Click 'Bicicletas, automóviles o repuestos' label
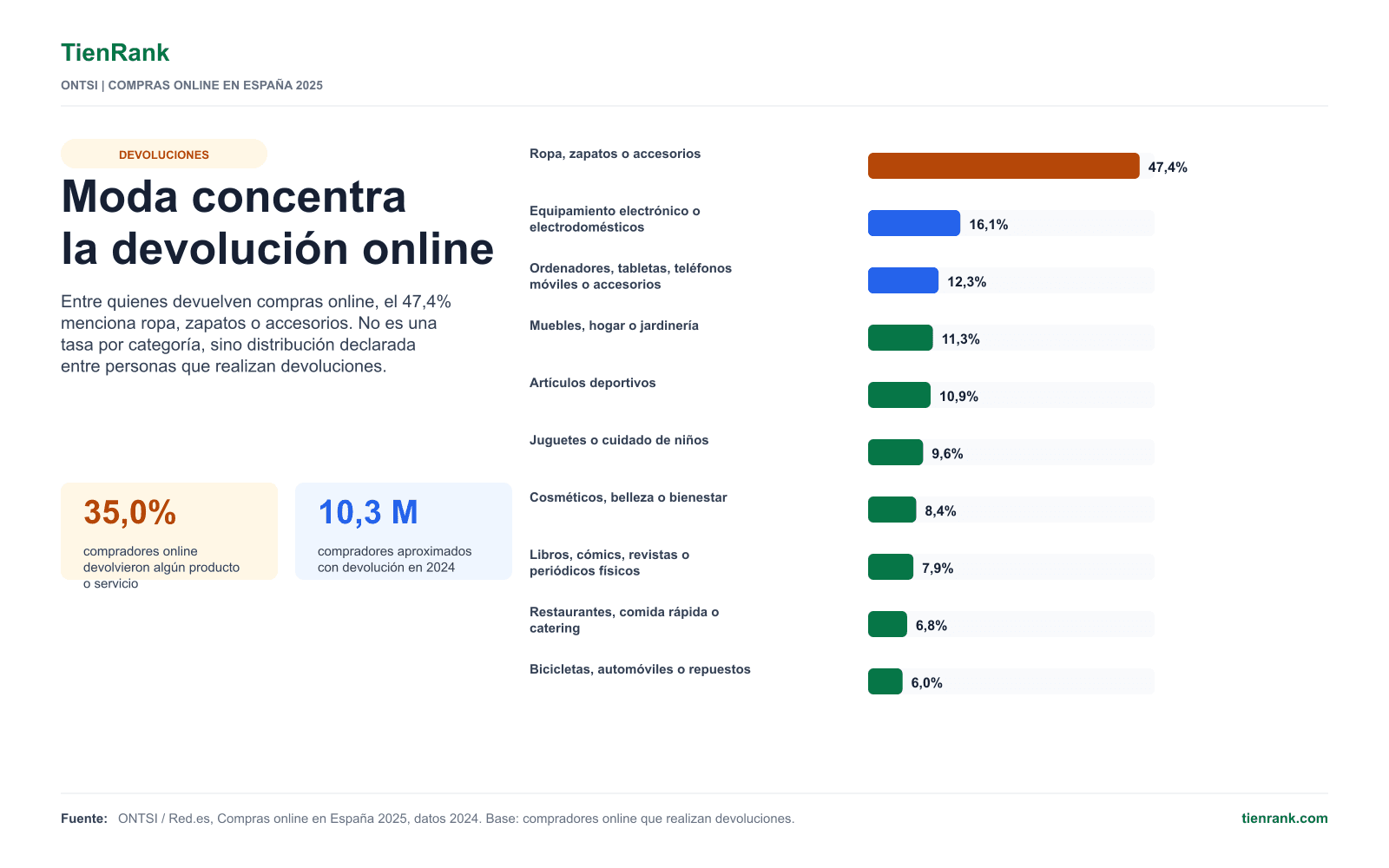 click(x=640, y=669)
